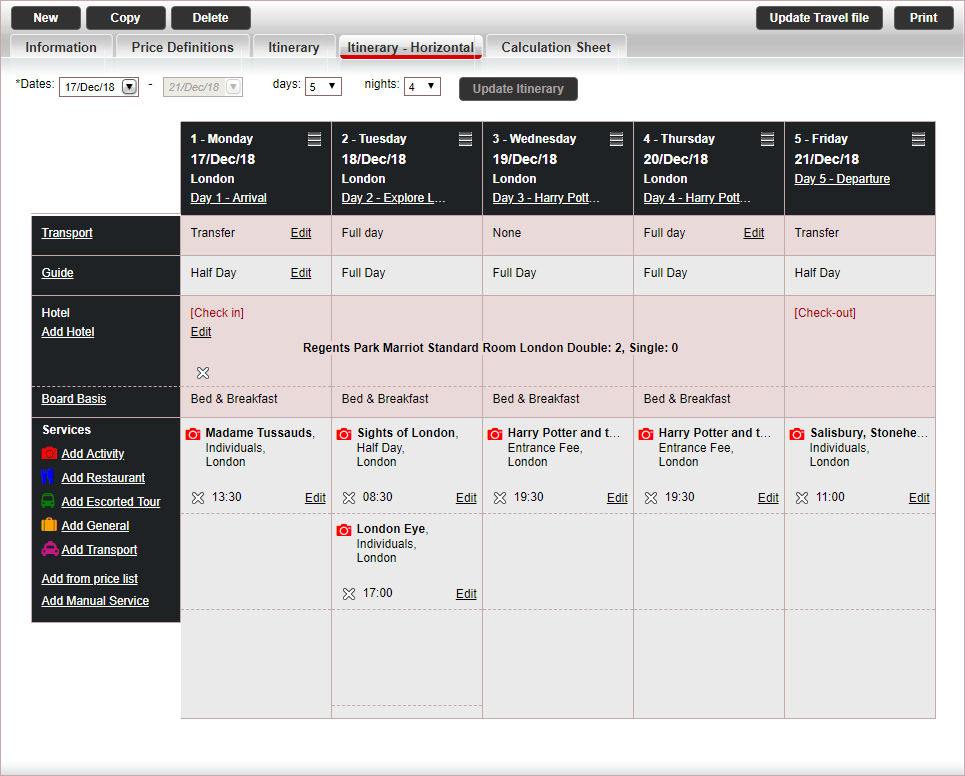The height and width of the screenshot is (776, 965).
Task: Open Thursday's Day 4 - Harry Pott... link
Action: (697, 198)
